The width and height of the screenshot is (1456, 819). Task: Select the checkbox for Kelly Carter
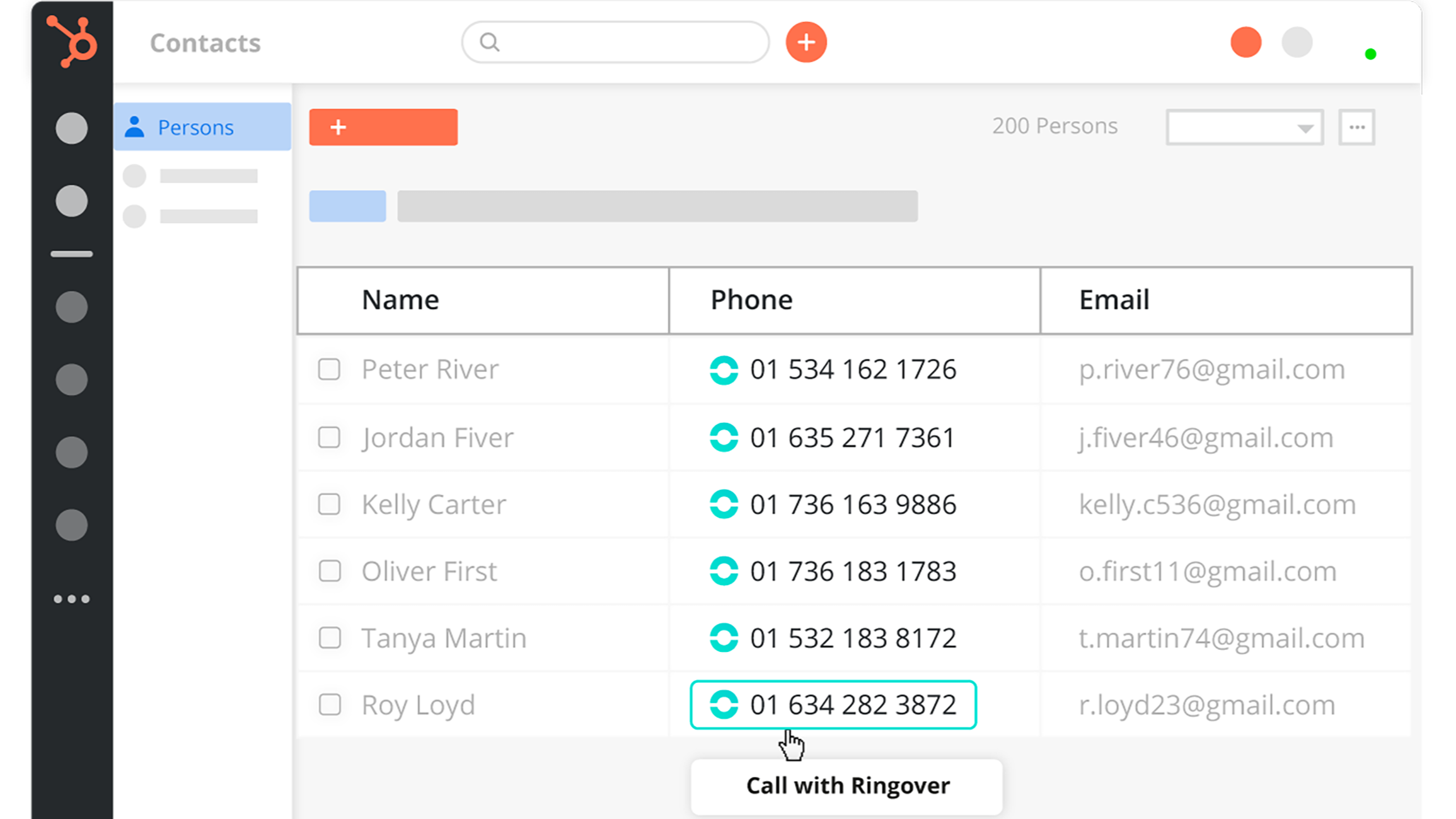tap(329, 504)
